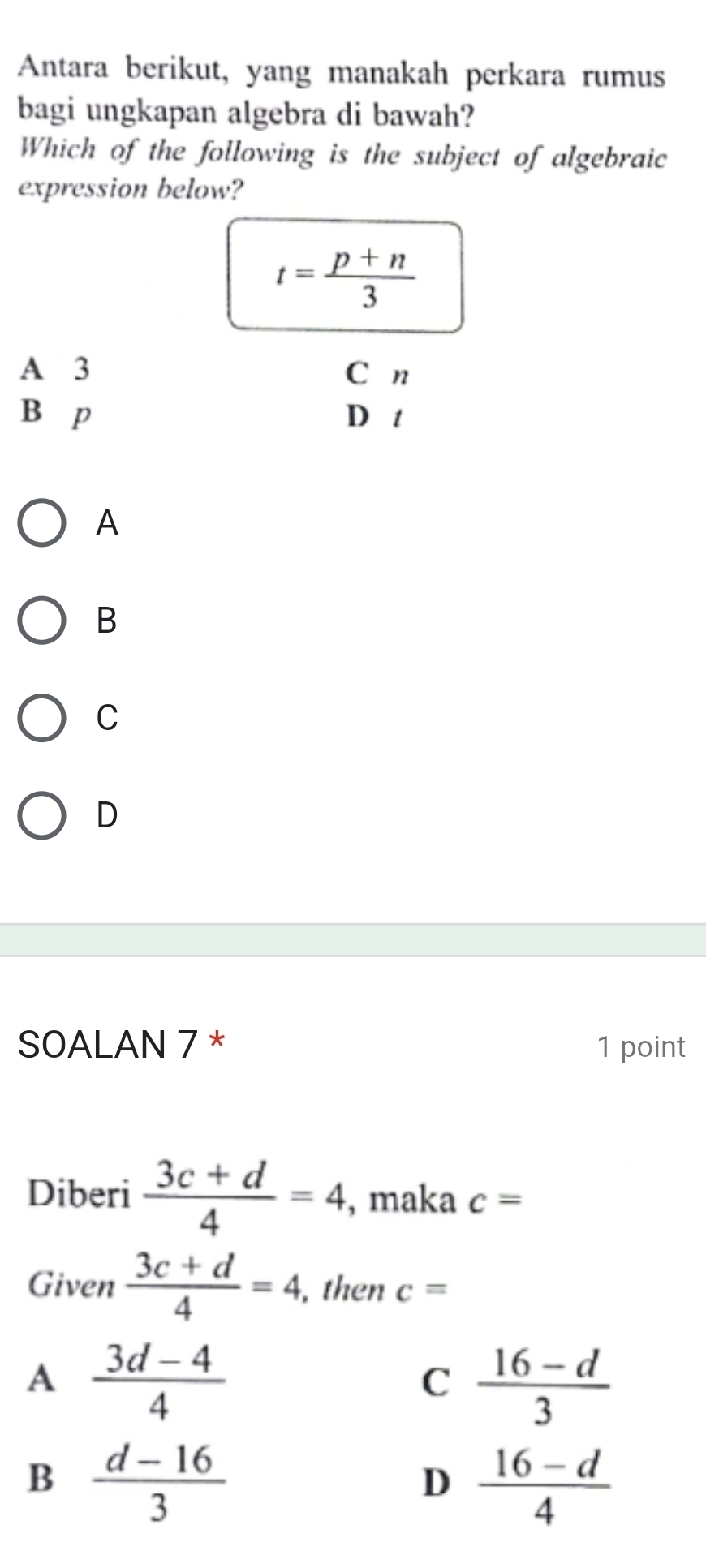Click the "Diberi" equation line

[x=274, y=1196]
